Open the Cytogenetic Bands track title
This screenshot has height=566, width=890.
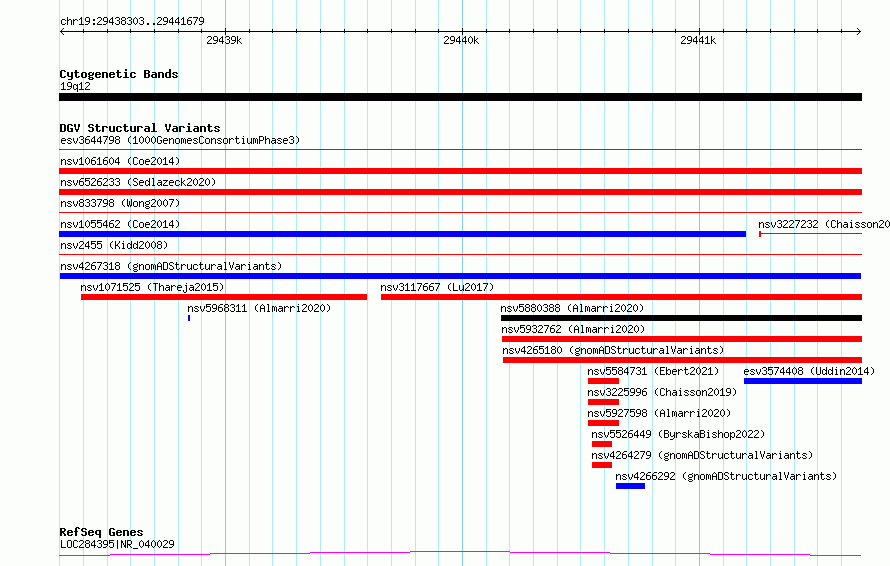pos(119,74)
